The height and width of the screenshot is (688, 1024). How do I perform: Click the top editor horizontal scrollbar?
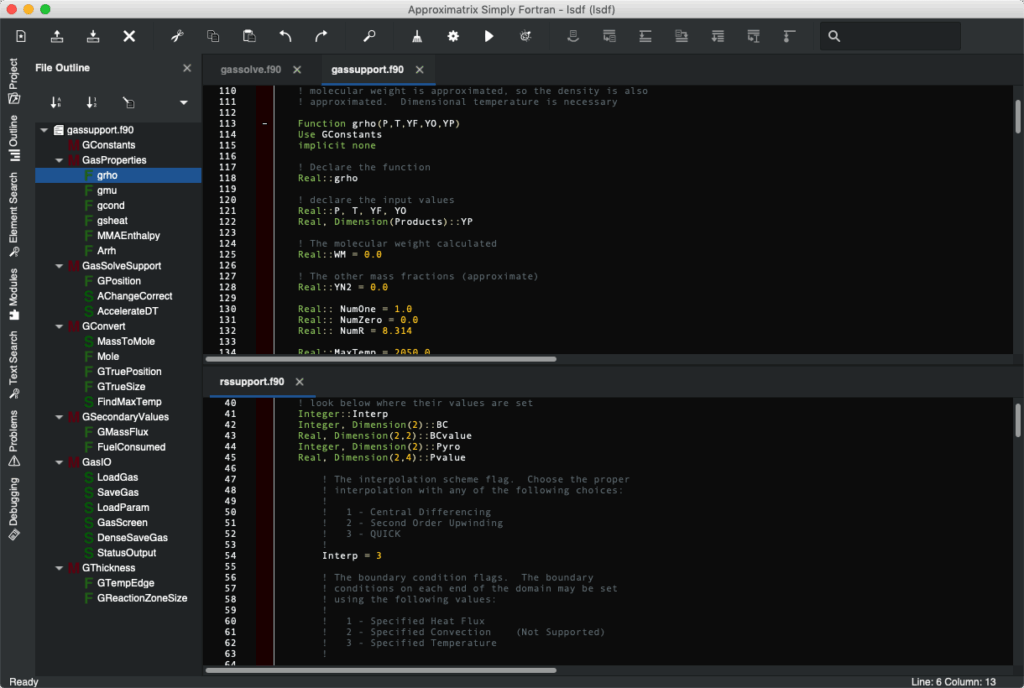[381, 359]
